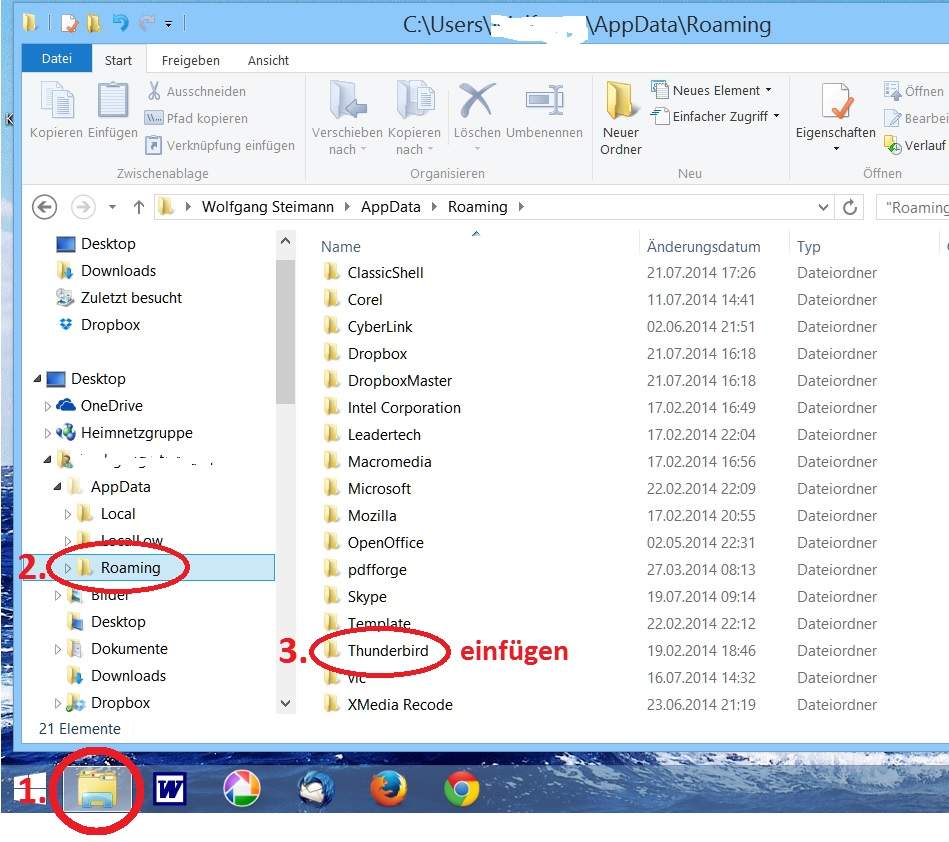
Task: Open the Freigeben ribbon tab
Action: click(x=189, y=60)
